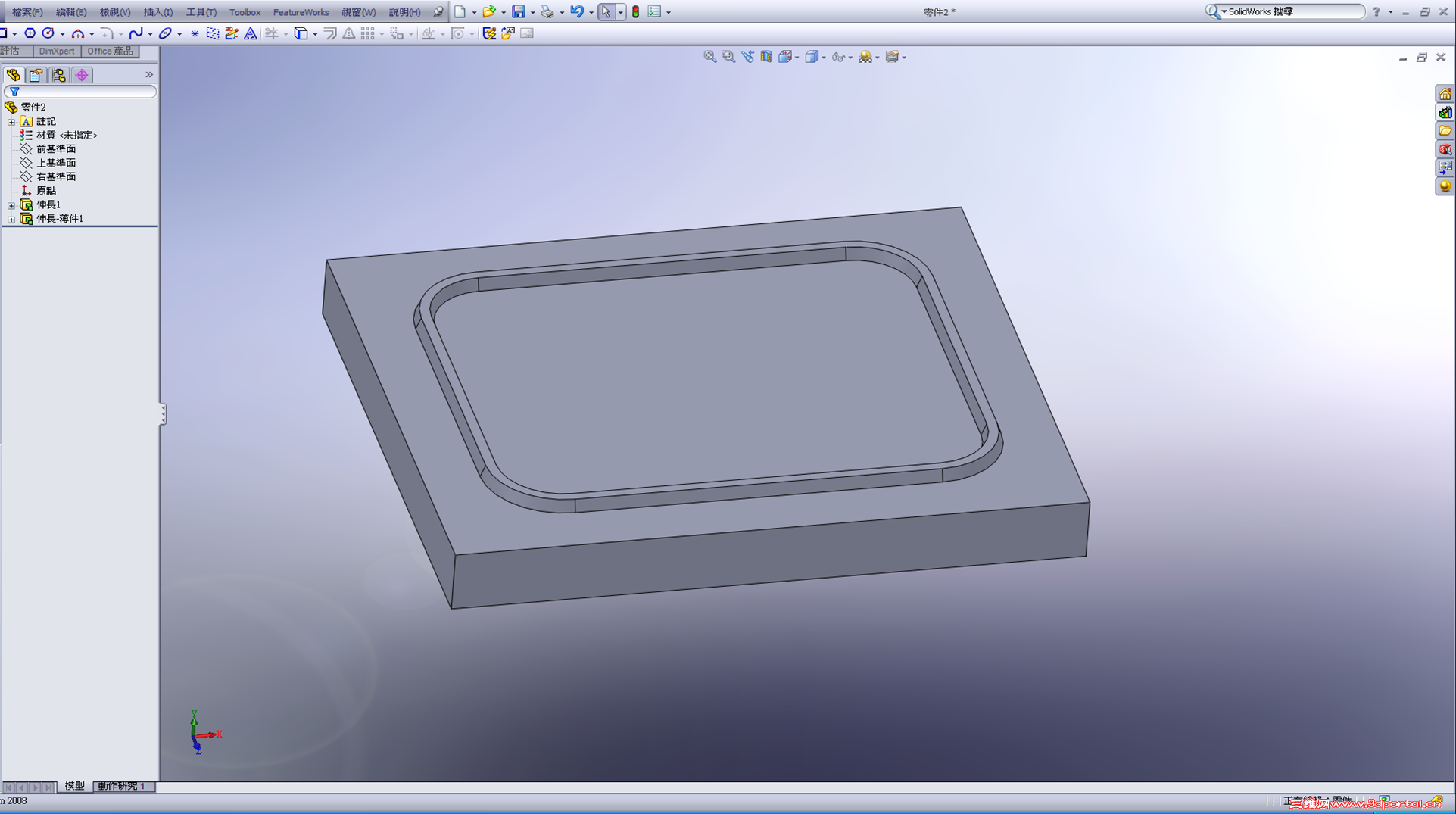Create a new document with the New icon
This screenshot has width=1456, height=814.
tap(460, 12)
